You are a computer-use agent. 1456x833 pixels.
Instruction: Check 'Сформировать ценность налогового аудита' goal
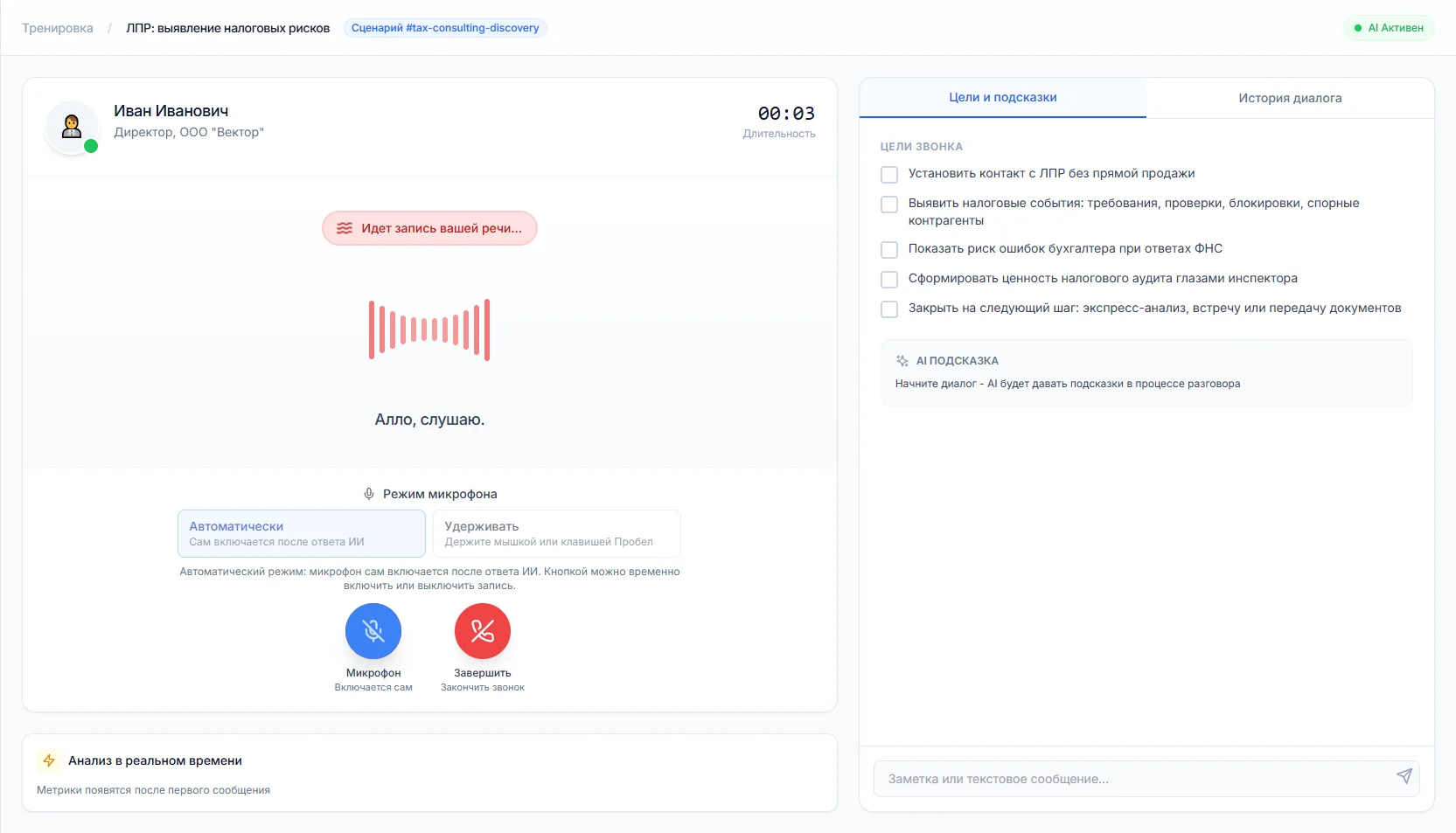pos(889,280)
